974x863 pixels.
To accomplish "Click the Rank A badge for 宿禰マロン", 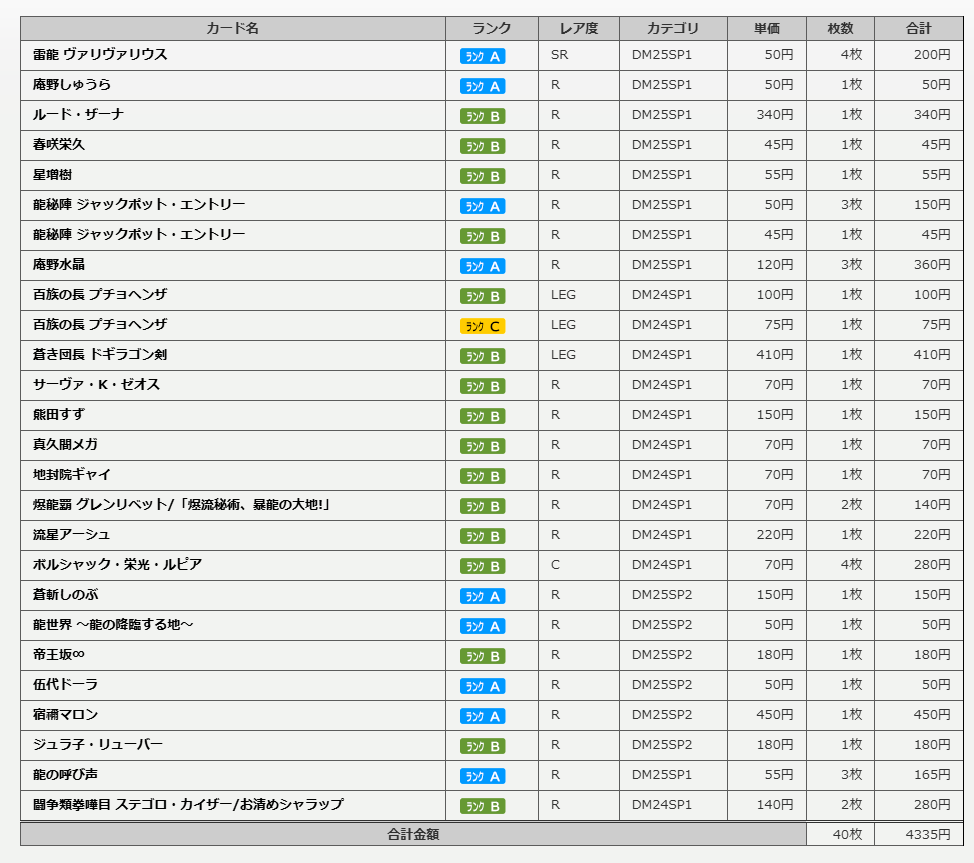I will (x=483, y=716).
